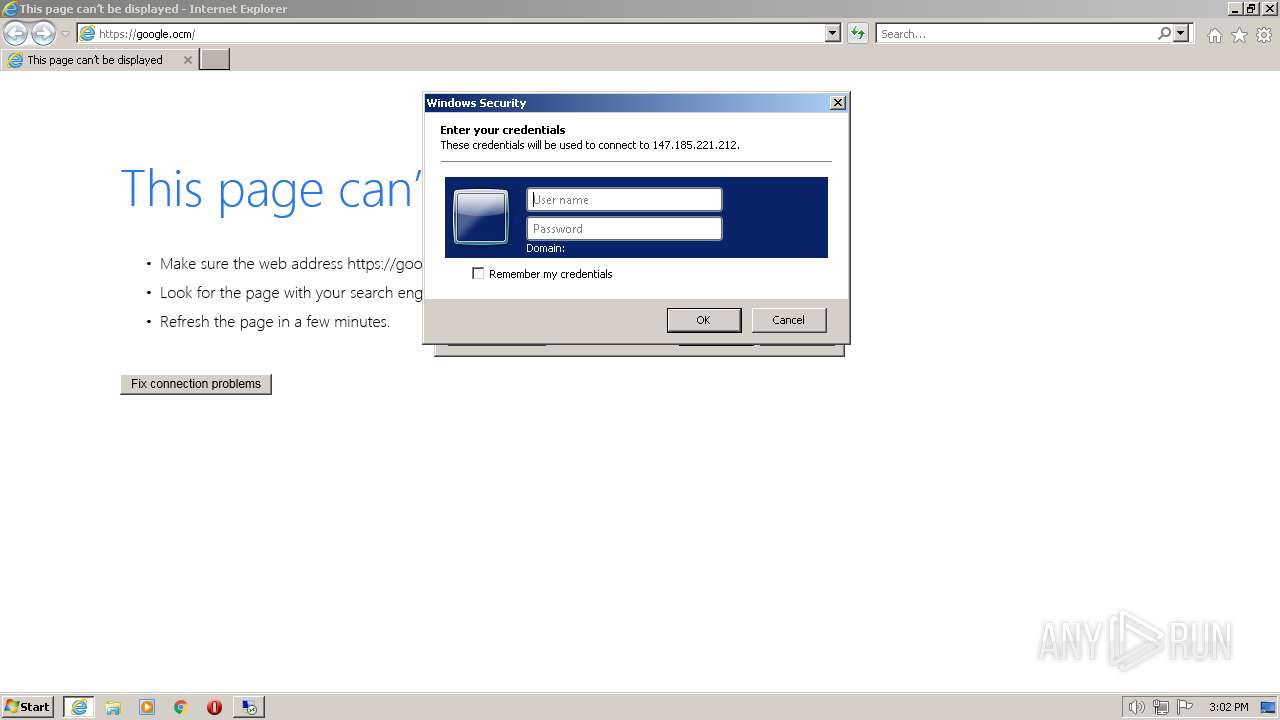
Task: Open Internet Explorer from the taskbar
Action: pyautogui.click(x=79, y=707)
